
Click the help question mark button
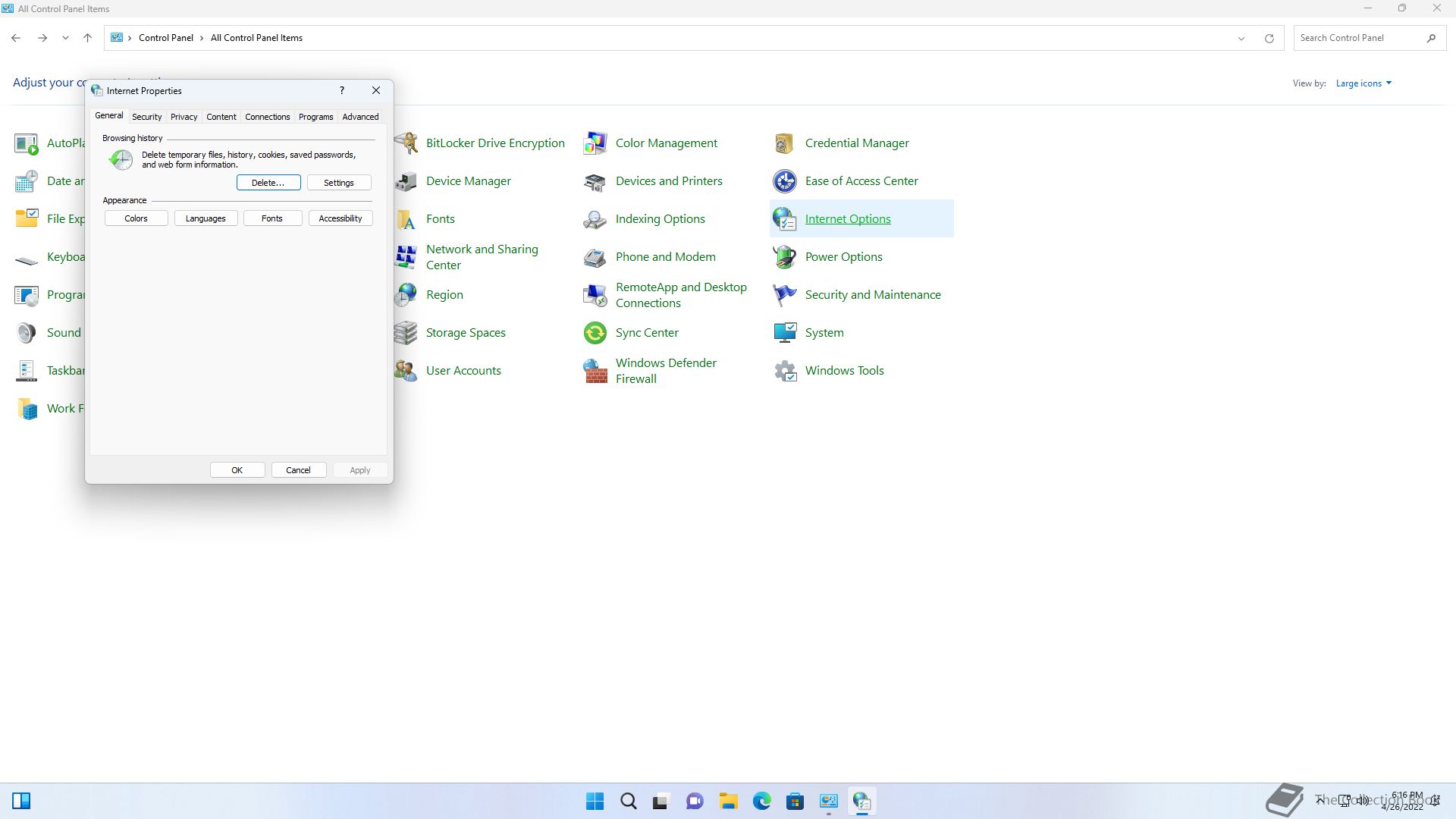(x=342, y=90)
